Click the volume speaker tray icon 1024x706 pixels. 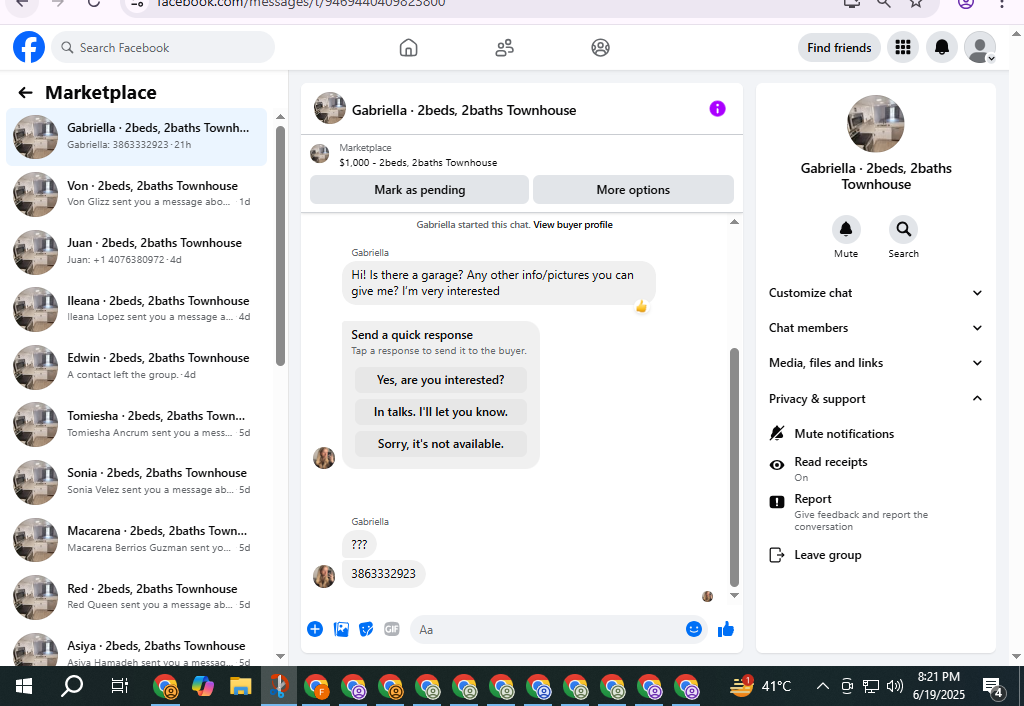pos(895,686)
